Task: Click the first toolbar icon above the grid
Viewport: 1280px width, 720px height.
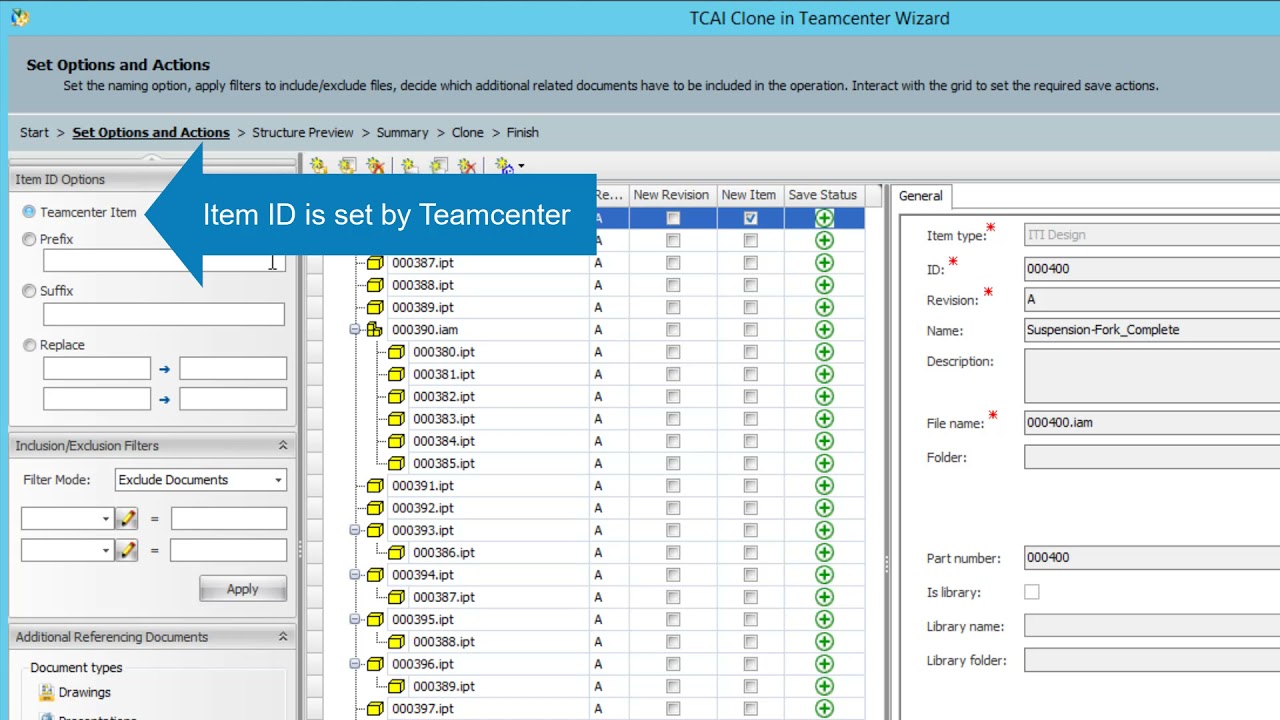Action: coord(319,166)
